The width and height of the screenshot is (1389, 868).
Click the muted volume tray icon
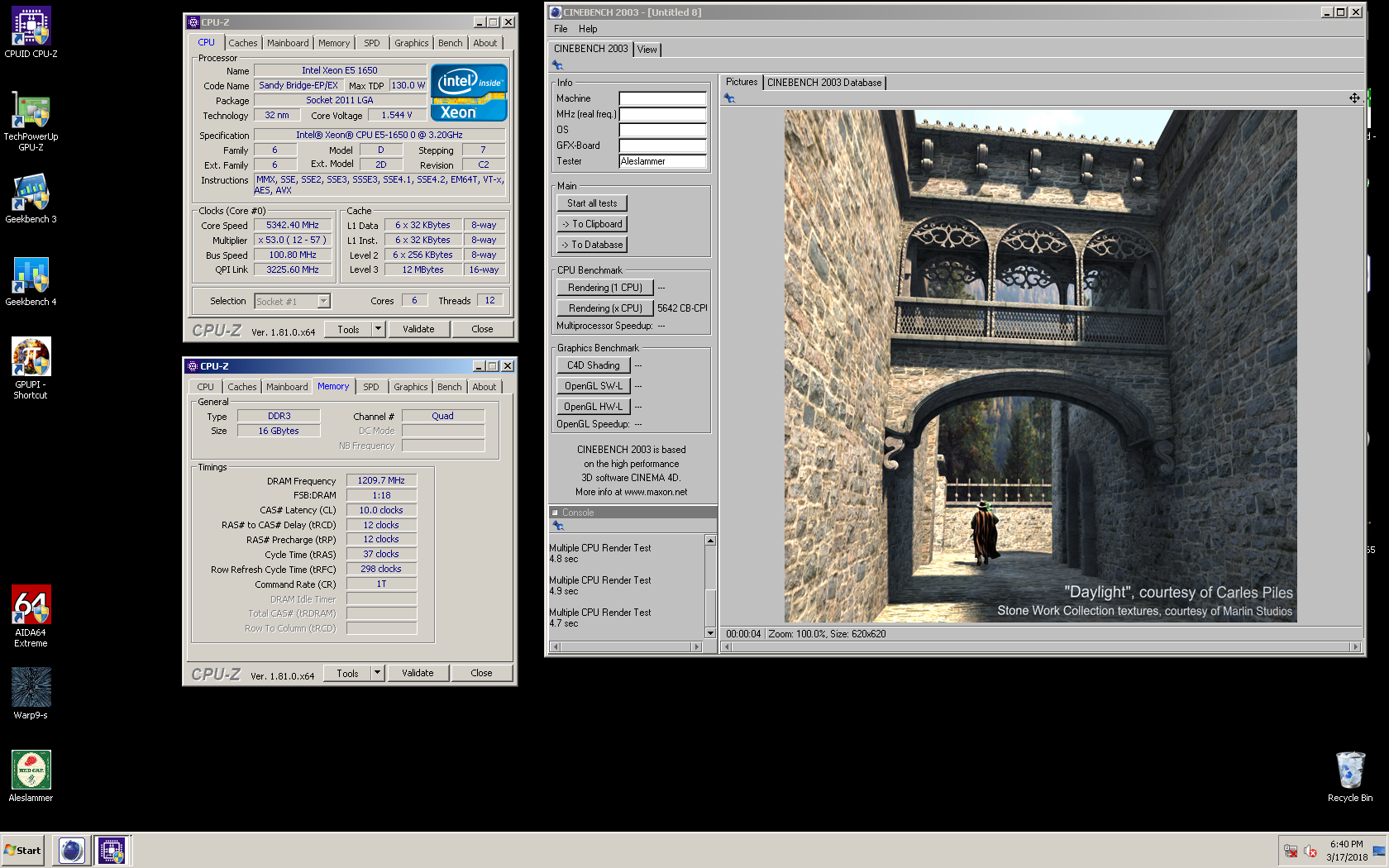1310,851
